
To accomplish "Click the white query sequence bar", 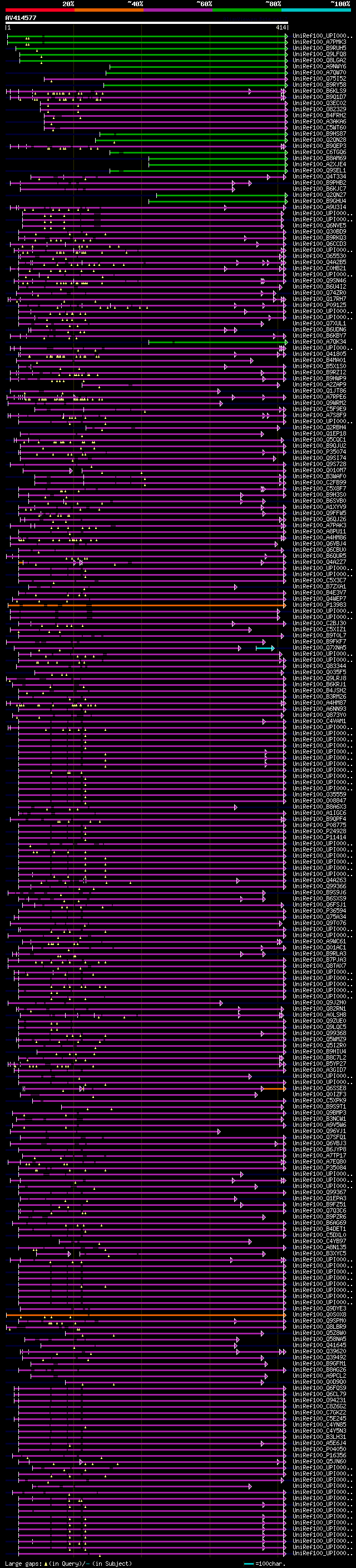I will (x=147, y=23).
